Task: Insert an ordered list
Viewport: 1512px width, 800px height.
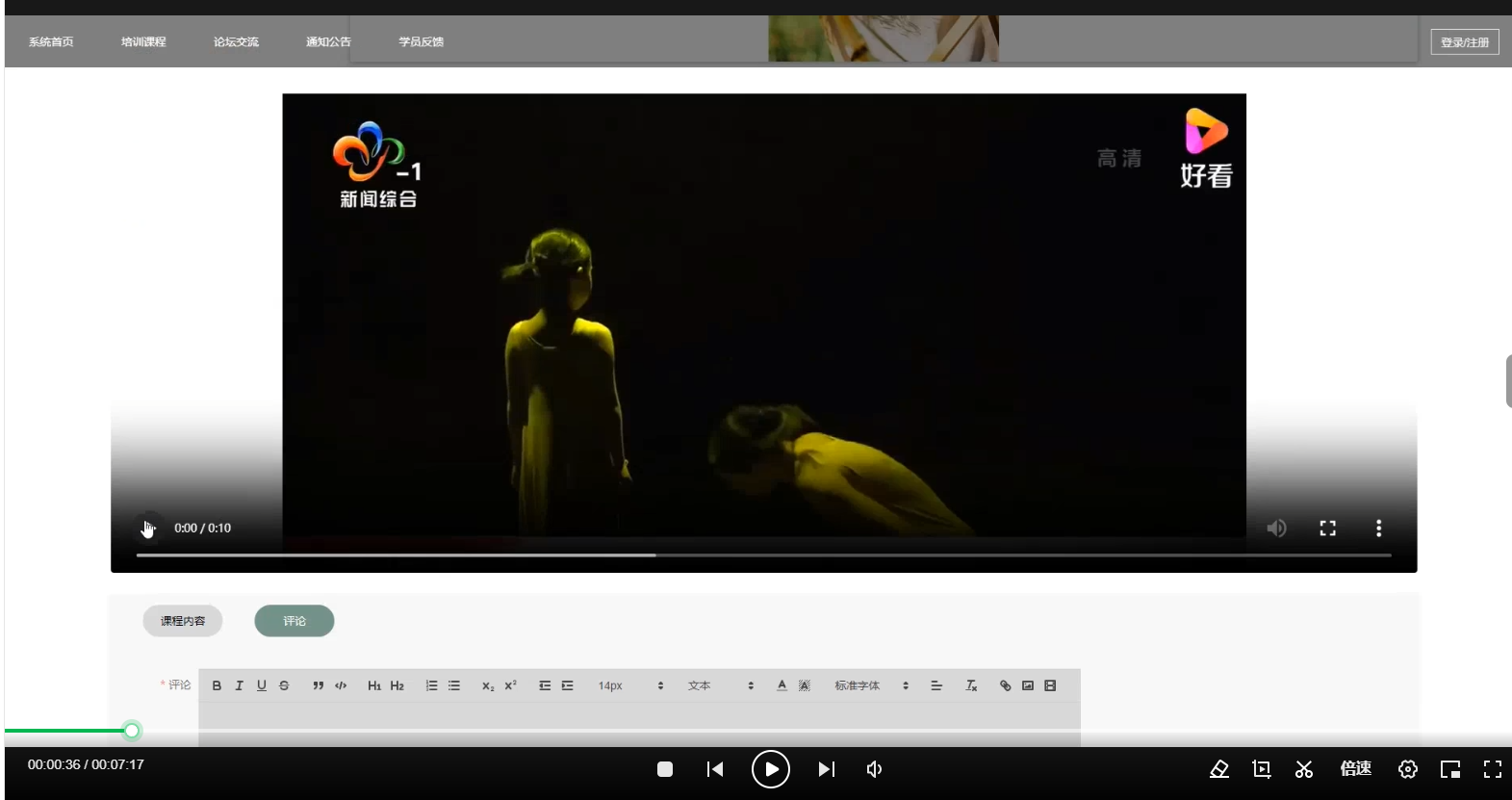Action: (431, 685)
